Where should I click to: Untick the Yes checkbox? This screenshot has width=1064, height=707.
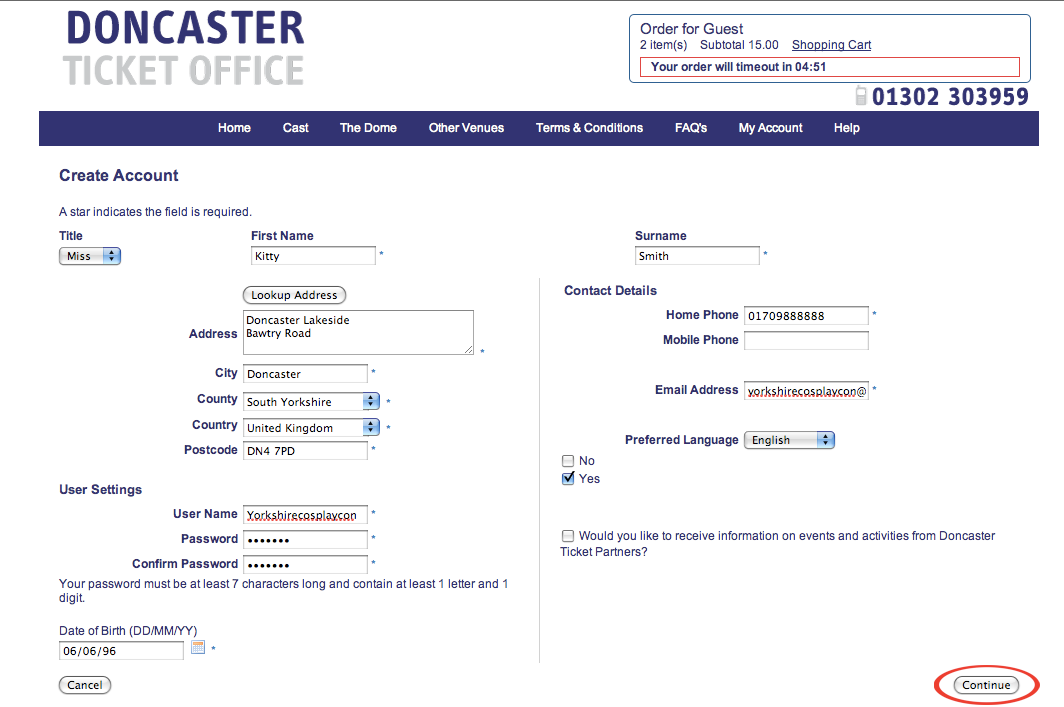(568, 478)
